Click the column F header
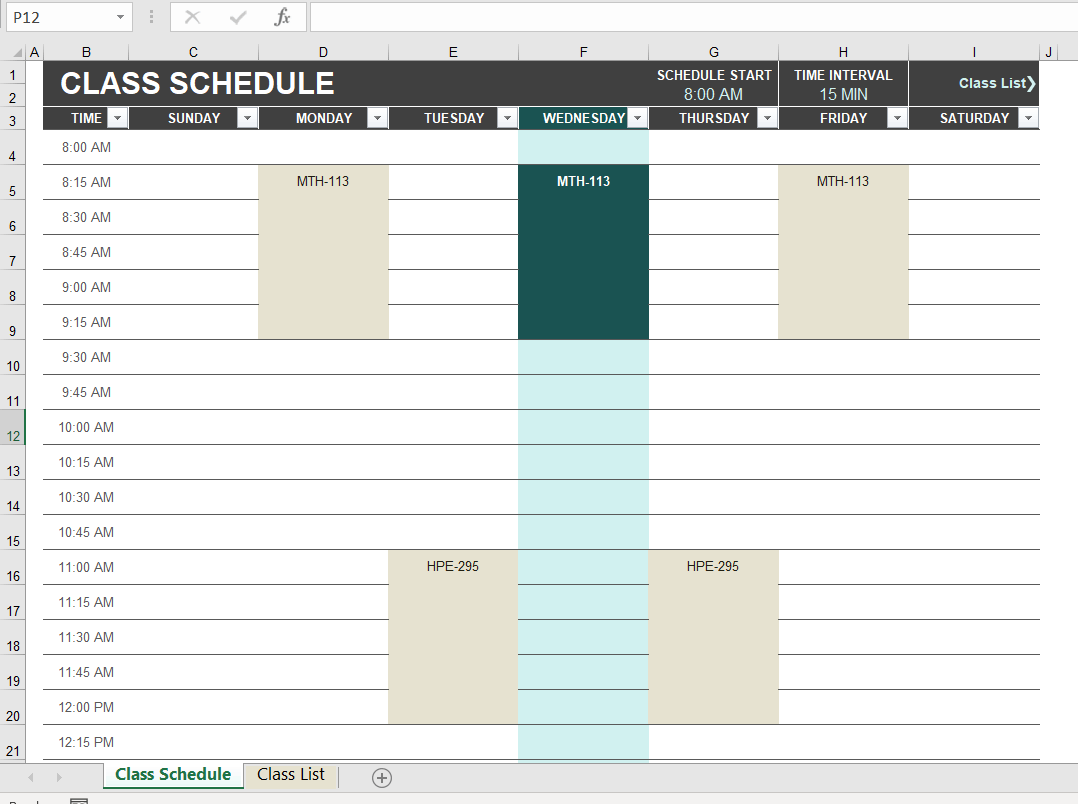Image resolution: width=1078 pixels, height=804 pixels. coord(583,51)
